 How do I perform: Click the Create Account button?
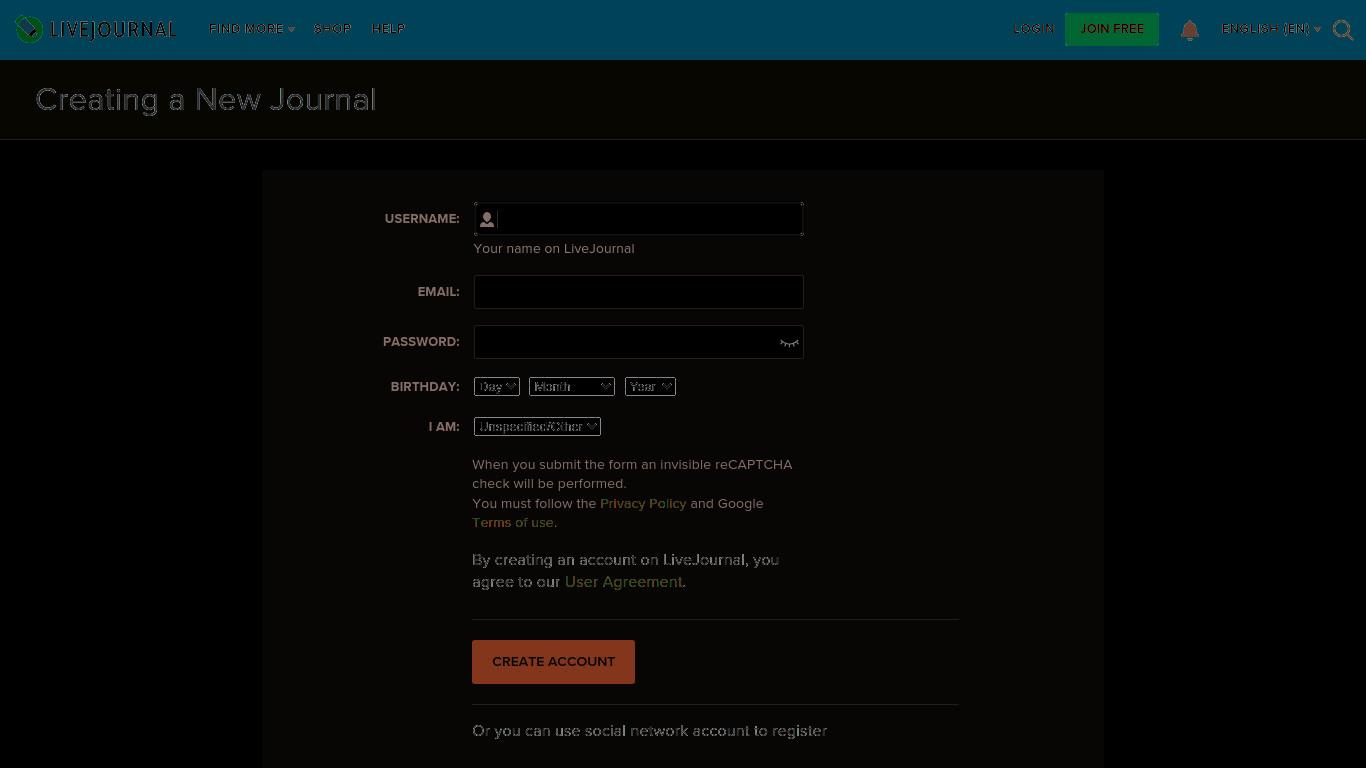[553, 662]
